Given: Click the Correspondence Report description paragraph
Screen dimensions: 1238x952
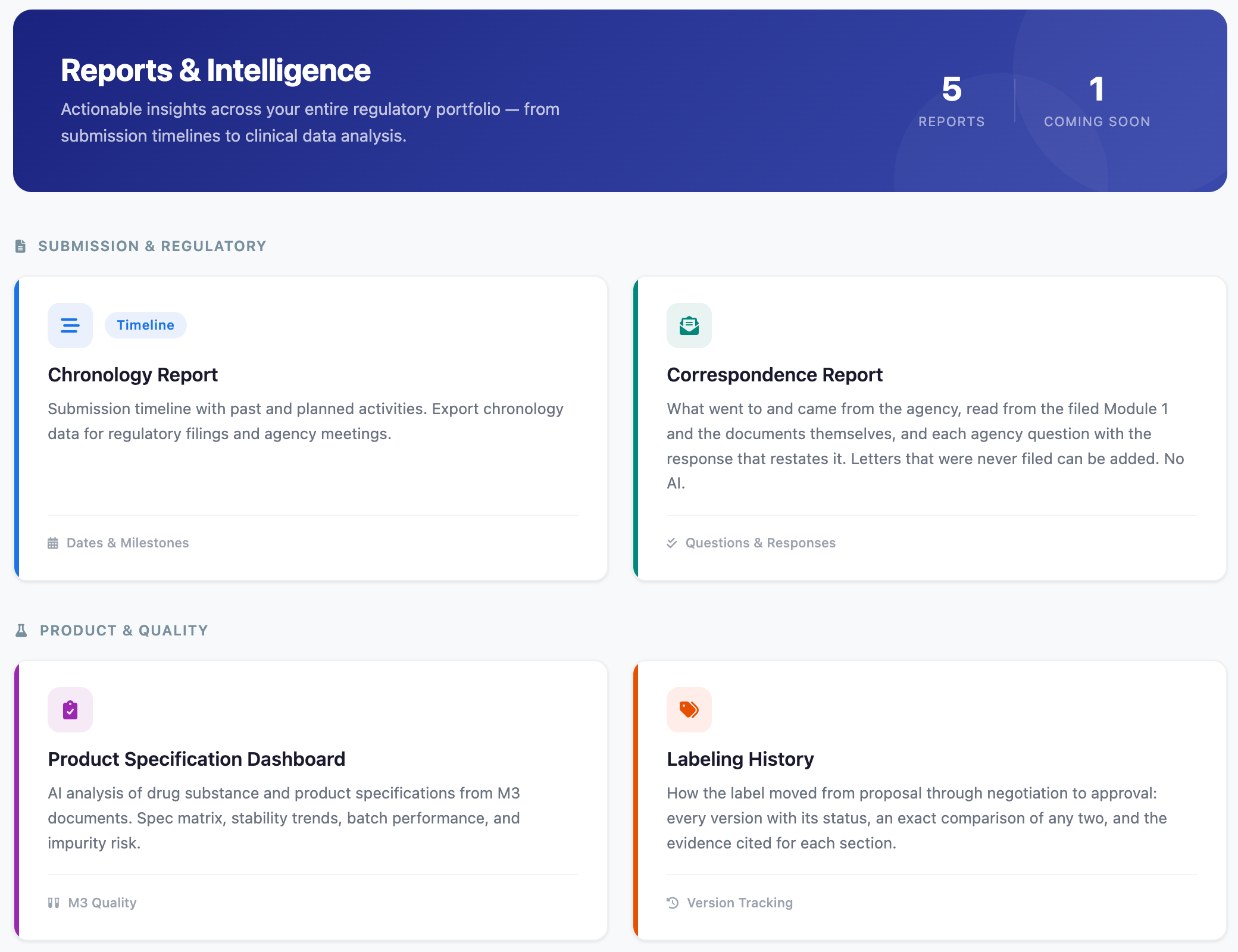Looking at the screenshot, I should [925, 446].
